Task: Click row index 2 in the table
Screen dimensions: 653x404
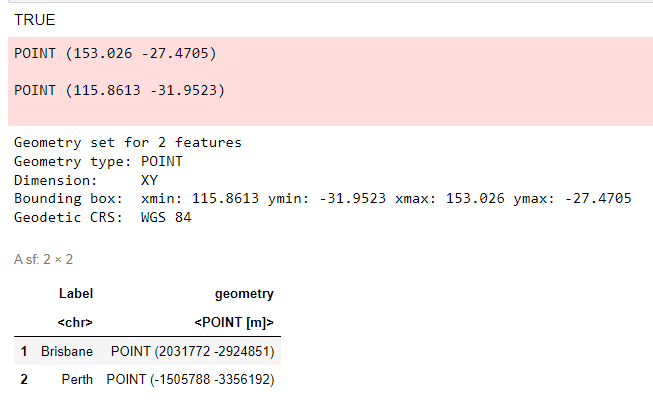Action: pyautogui.click(x=22, y=380)
